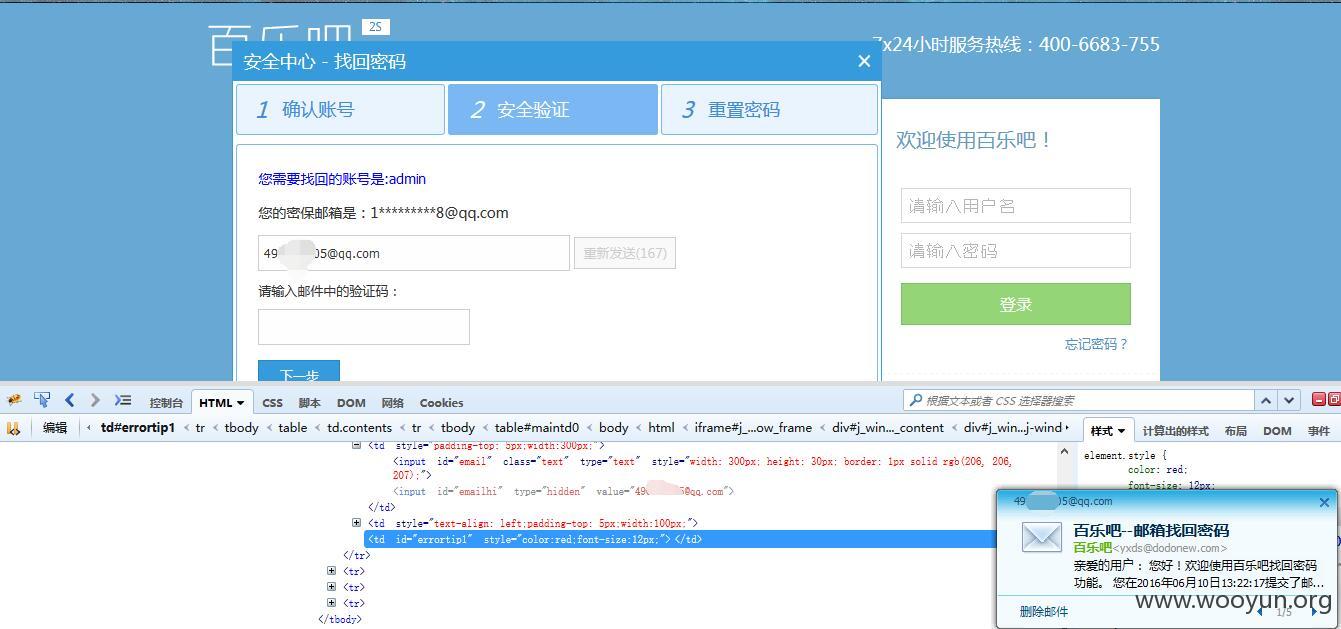Viewport: 1341px width, 629px height.
Task: Switch to the CSS panel tab
Action: click(x=272, y=403)
